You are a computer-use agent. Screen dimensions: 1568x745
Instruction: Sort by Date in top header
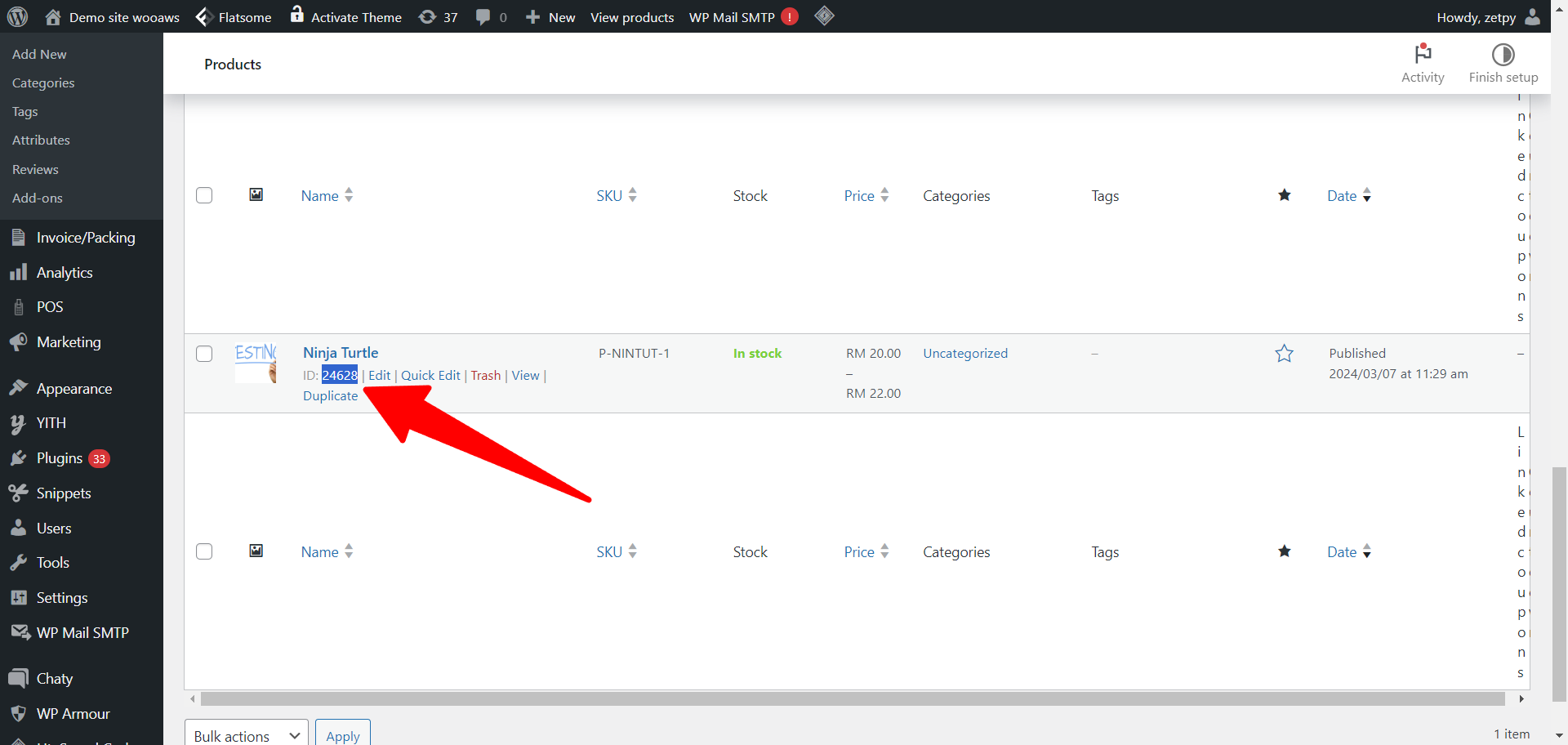(1349, 195)
